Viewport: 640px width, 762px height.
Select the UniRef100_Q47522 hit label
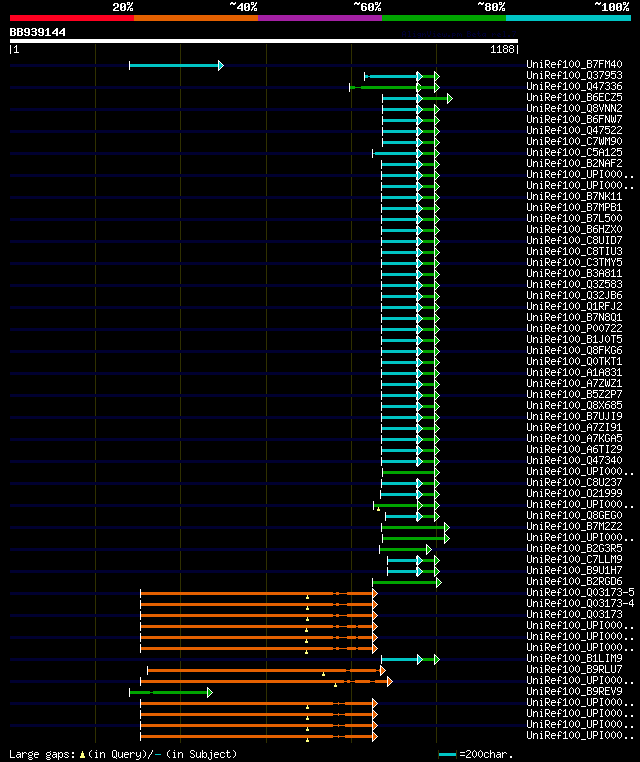[574, 130]
